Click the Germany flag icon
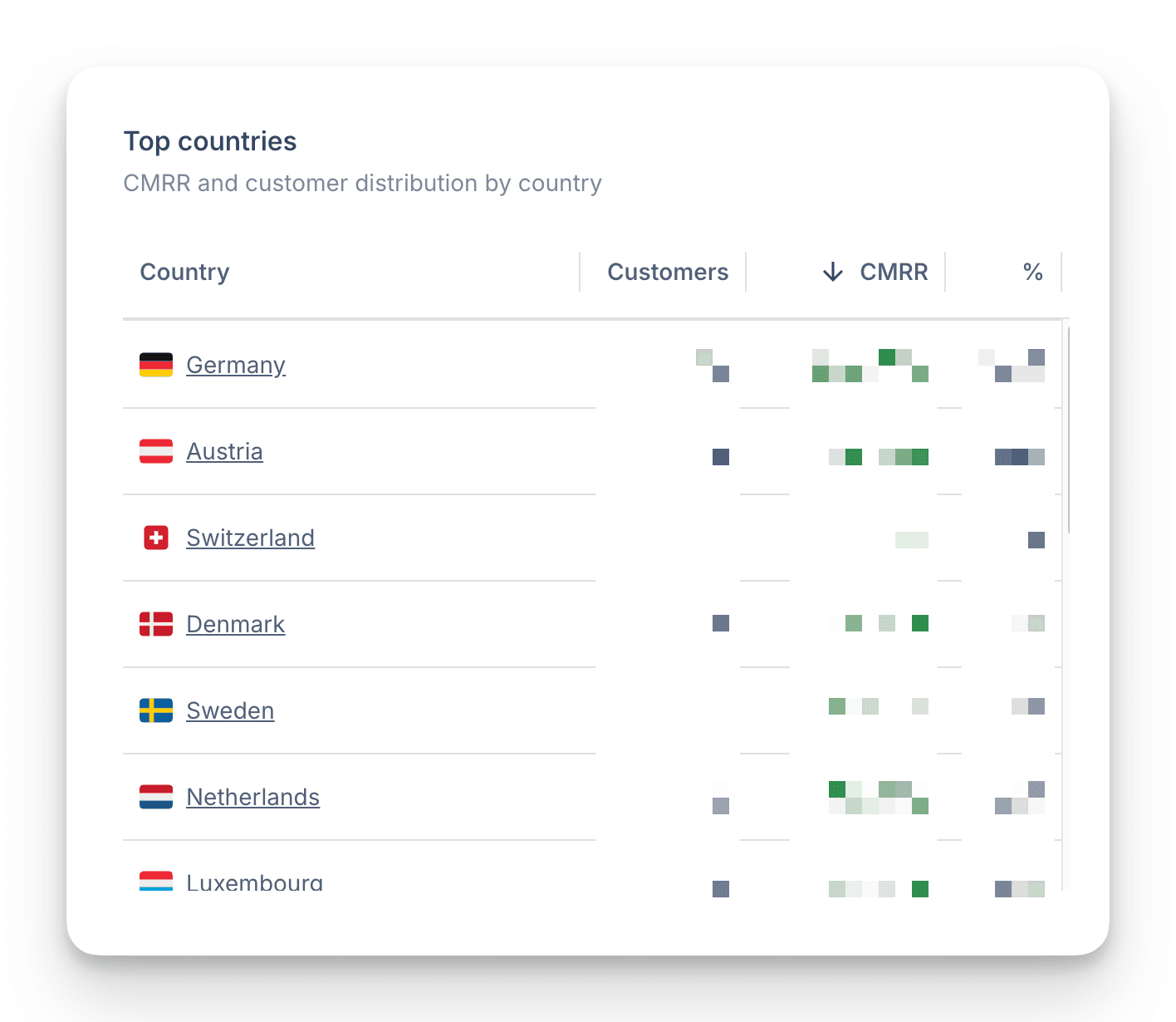The width and height of the screenshot is (1176, 1022). point(156,365)
